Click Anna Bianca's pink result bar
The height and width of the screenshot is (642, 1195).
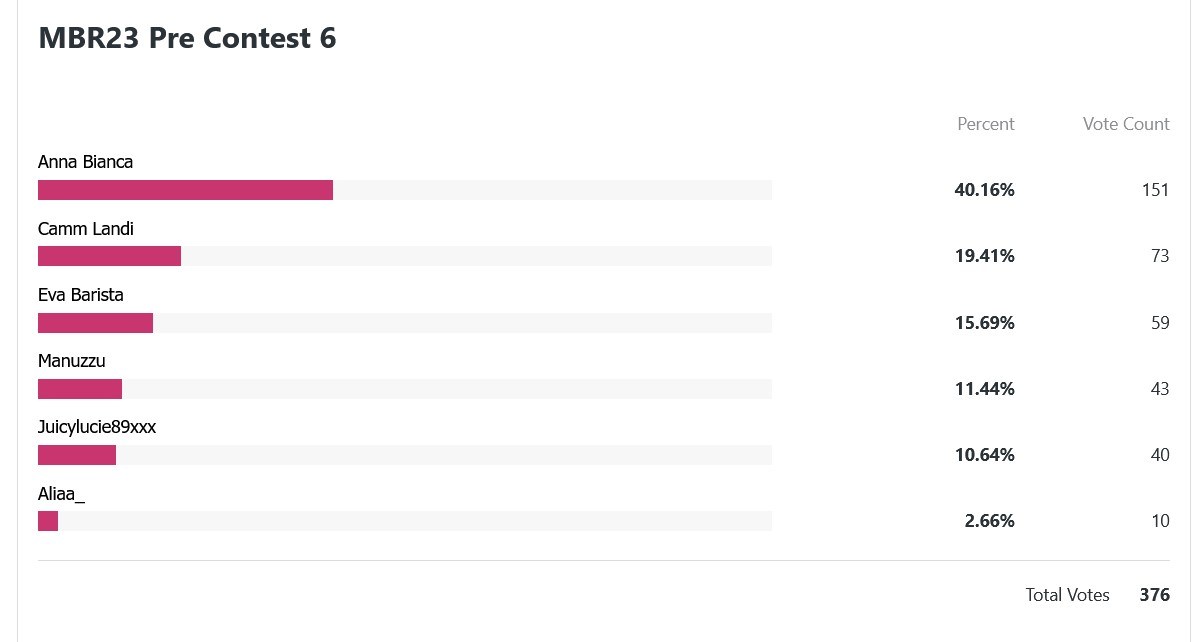185,190
